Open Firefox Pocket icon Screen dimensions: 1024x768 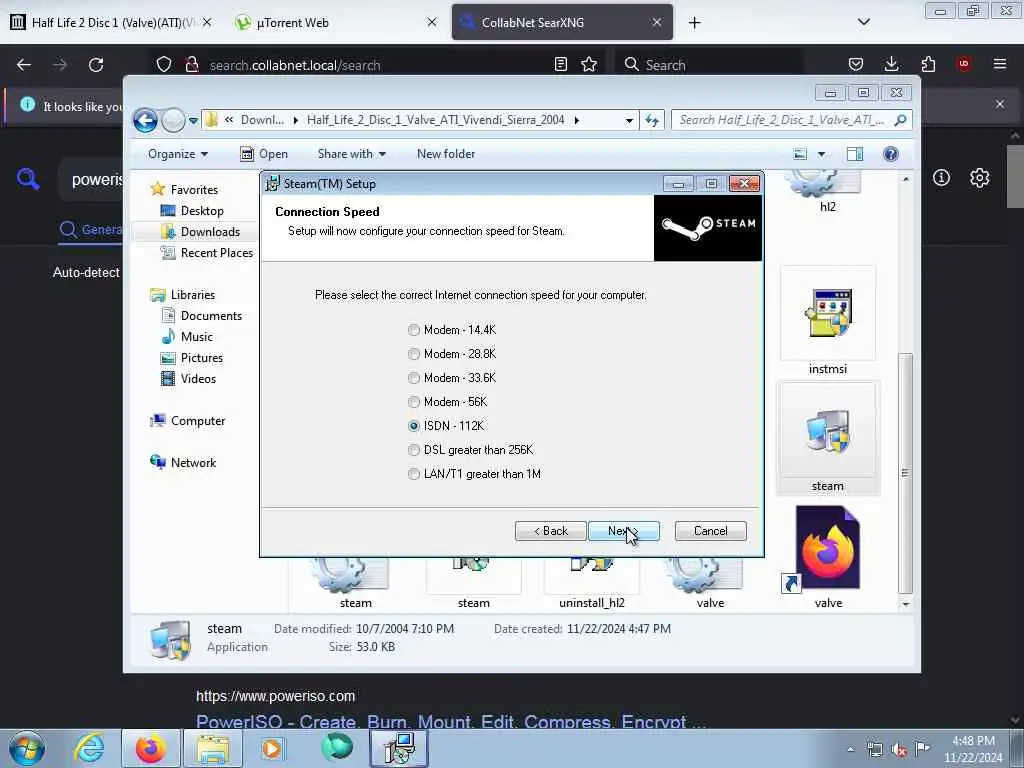click(856, 64)
